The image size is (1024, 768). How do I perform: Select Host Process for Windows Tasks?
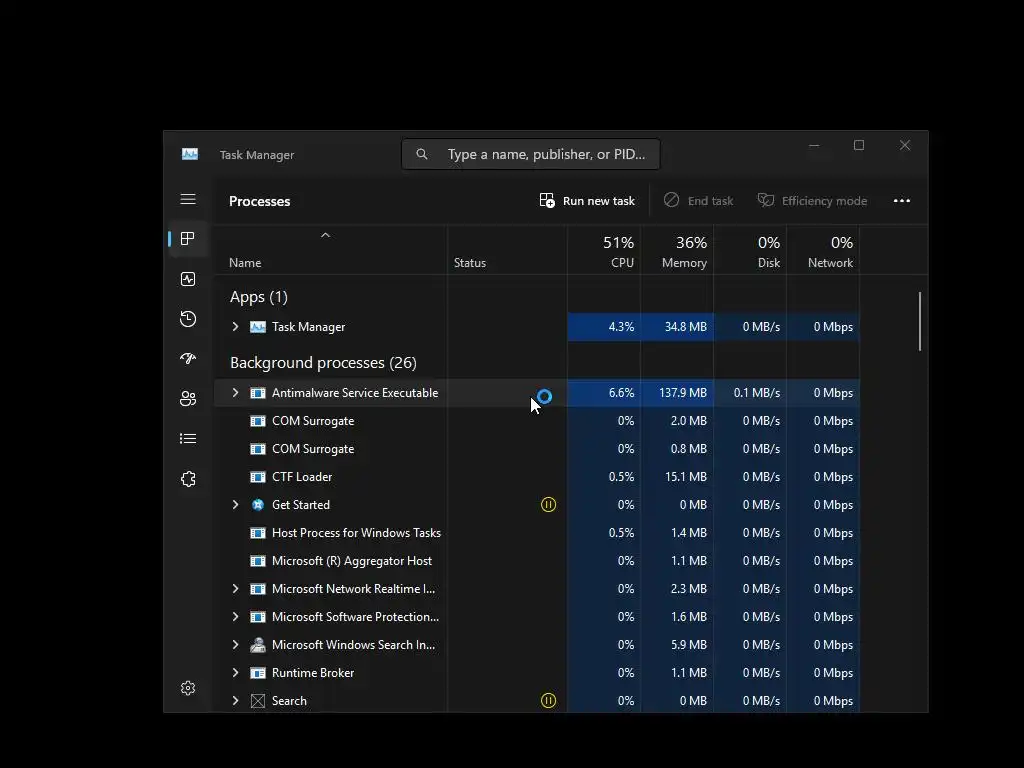537,533
